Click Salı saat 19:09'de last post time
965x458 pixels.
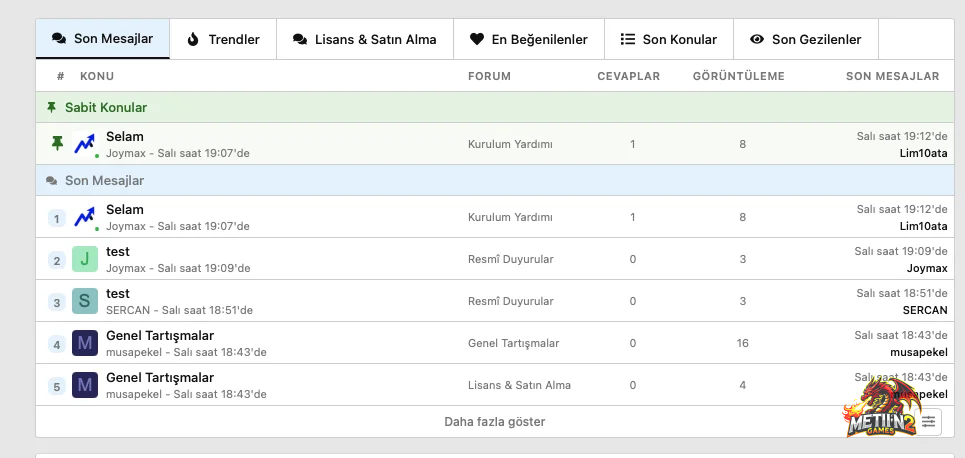tap(901, 251)
